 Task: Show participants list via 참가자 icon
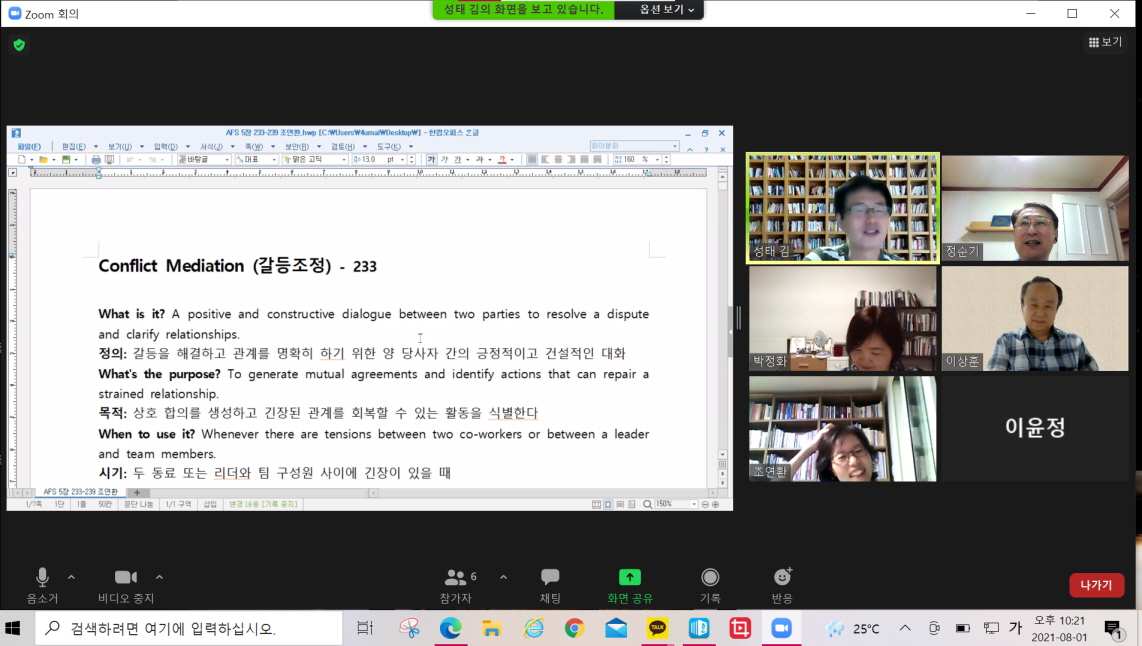click(457, 578)
